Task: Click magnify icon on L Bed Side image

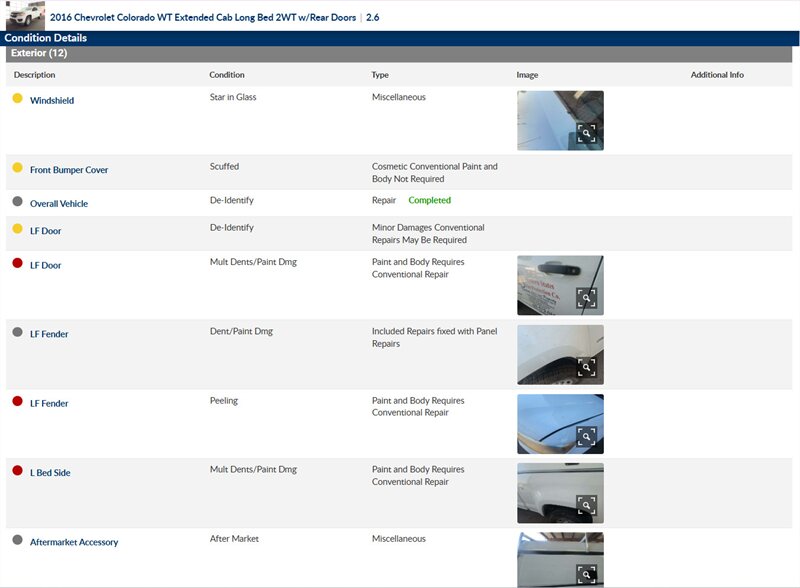Action: 587,505
